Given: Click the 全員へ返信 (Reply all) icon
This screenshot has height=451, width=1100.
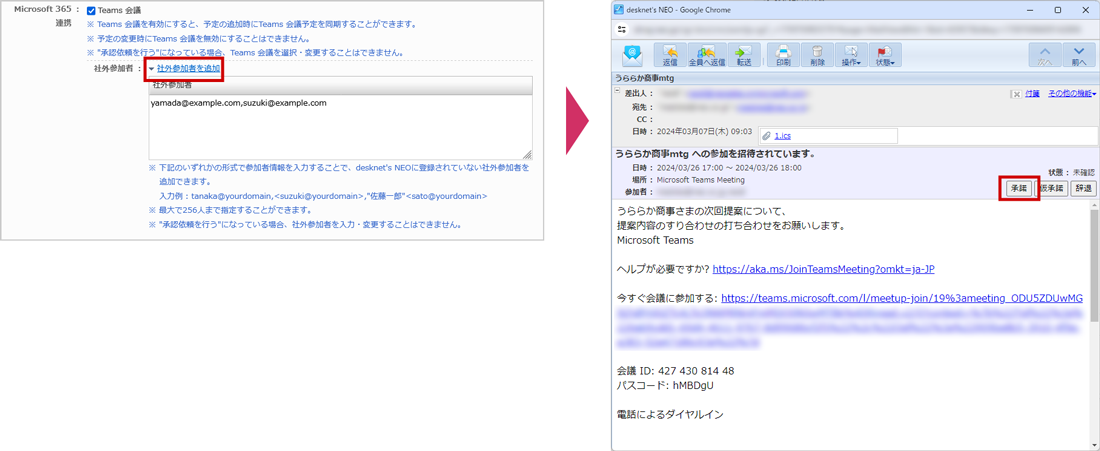Looking at the screenshot, I should point(706,55).
